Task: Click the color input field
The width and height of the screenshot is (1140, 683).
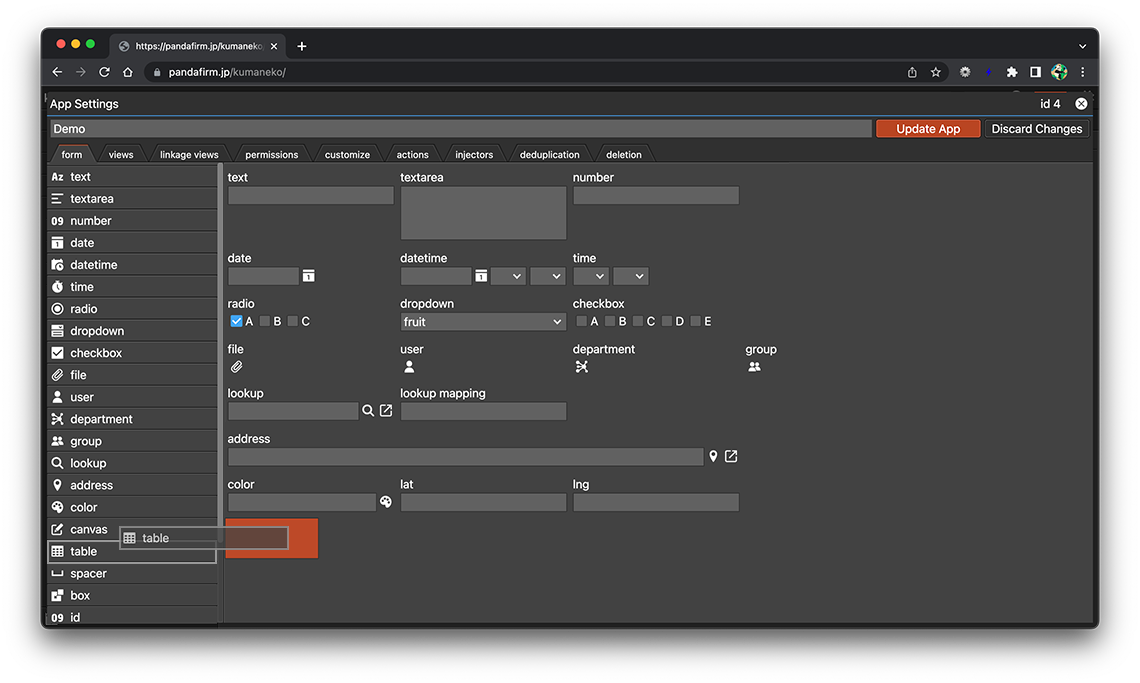Action: 301,502
